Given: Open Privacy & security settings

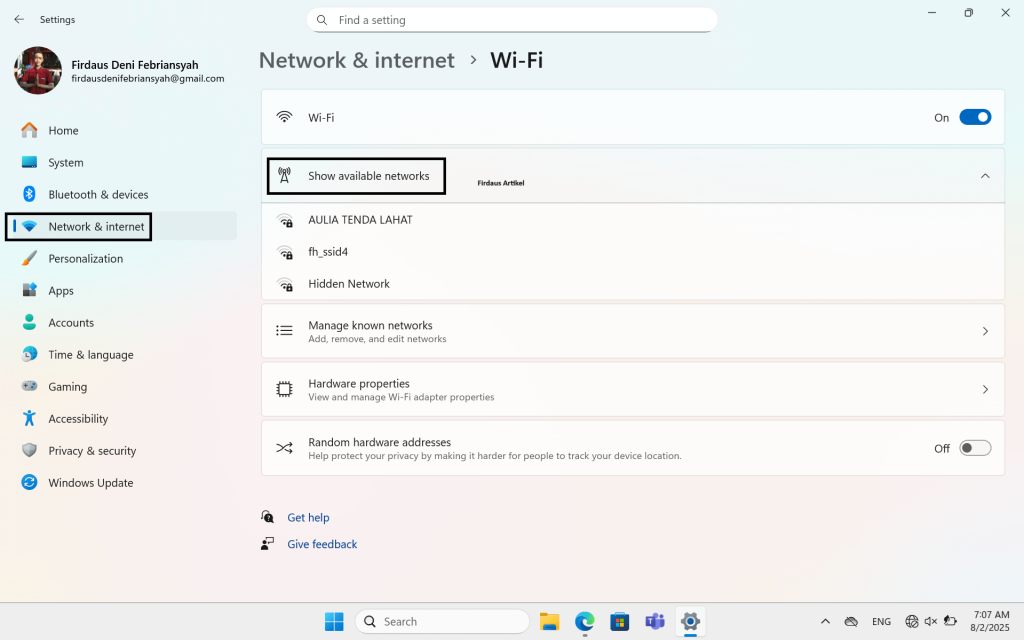Looking at the screenshot, I should [x=92, y=450].
